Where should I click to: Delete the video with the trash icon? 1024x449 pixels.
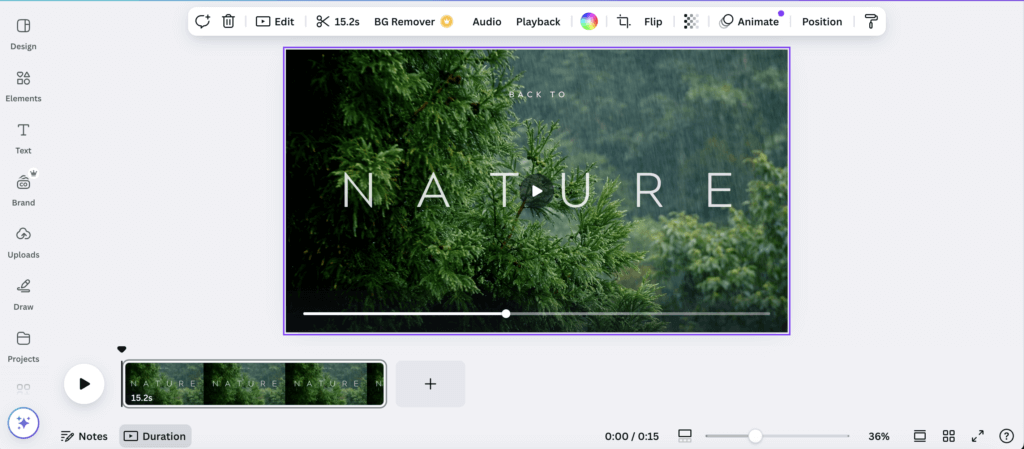[228, 22]
